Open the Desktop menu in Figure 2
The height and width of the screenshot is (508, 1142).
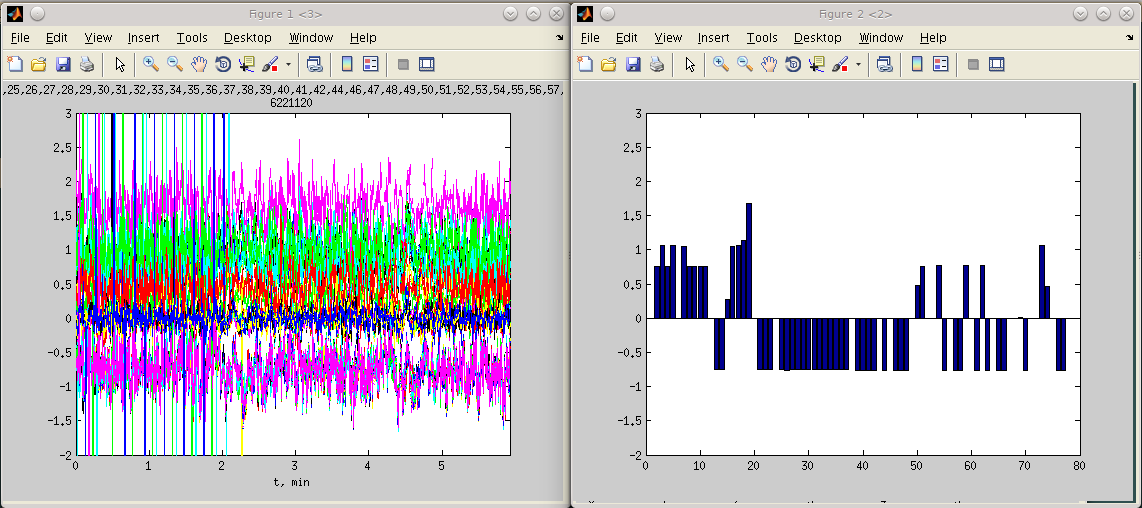[x=818, y=38]
